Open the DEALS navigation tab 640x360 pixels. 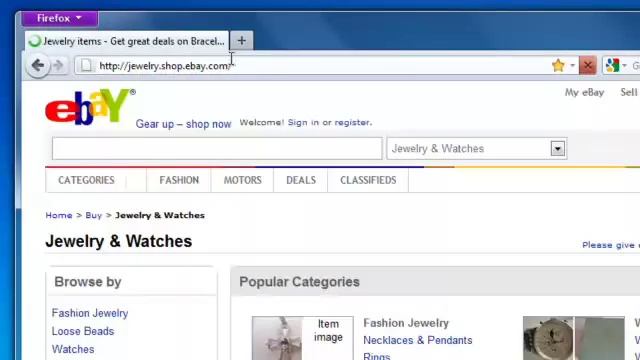coord(301,180)
